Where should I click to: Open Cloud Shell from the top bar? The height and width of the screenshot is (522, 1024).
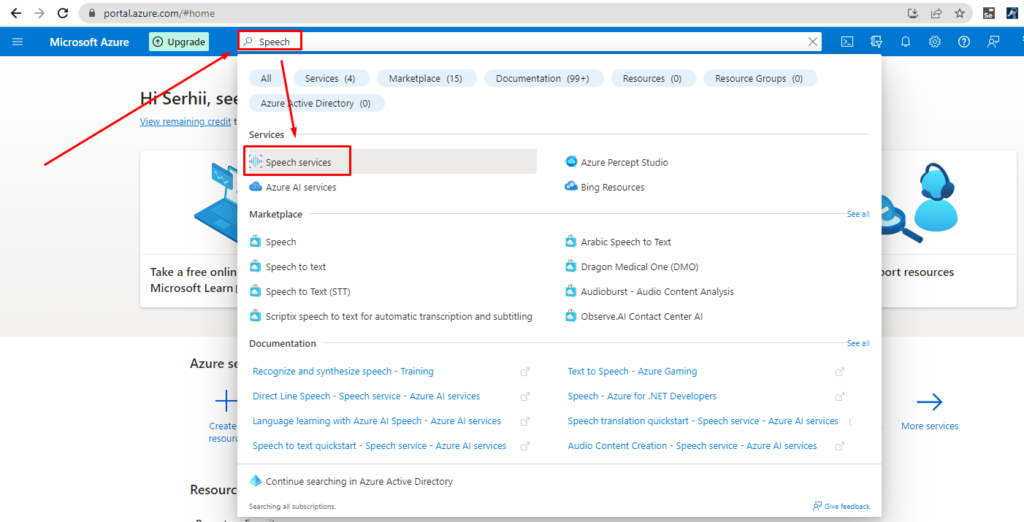(x=846, y=42)
